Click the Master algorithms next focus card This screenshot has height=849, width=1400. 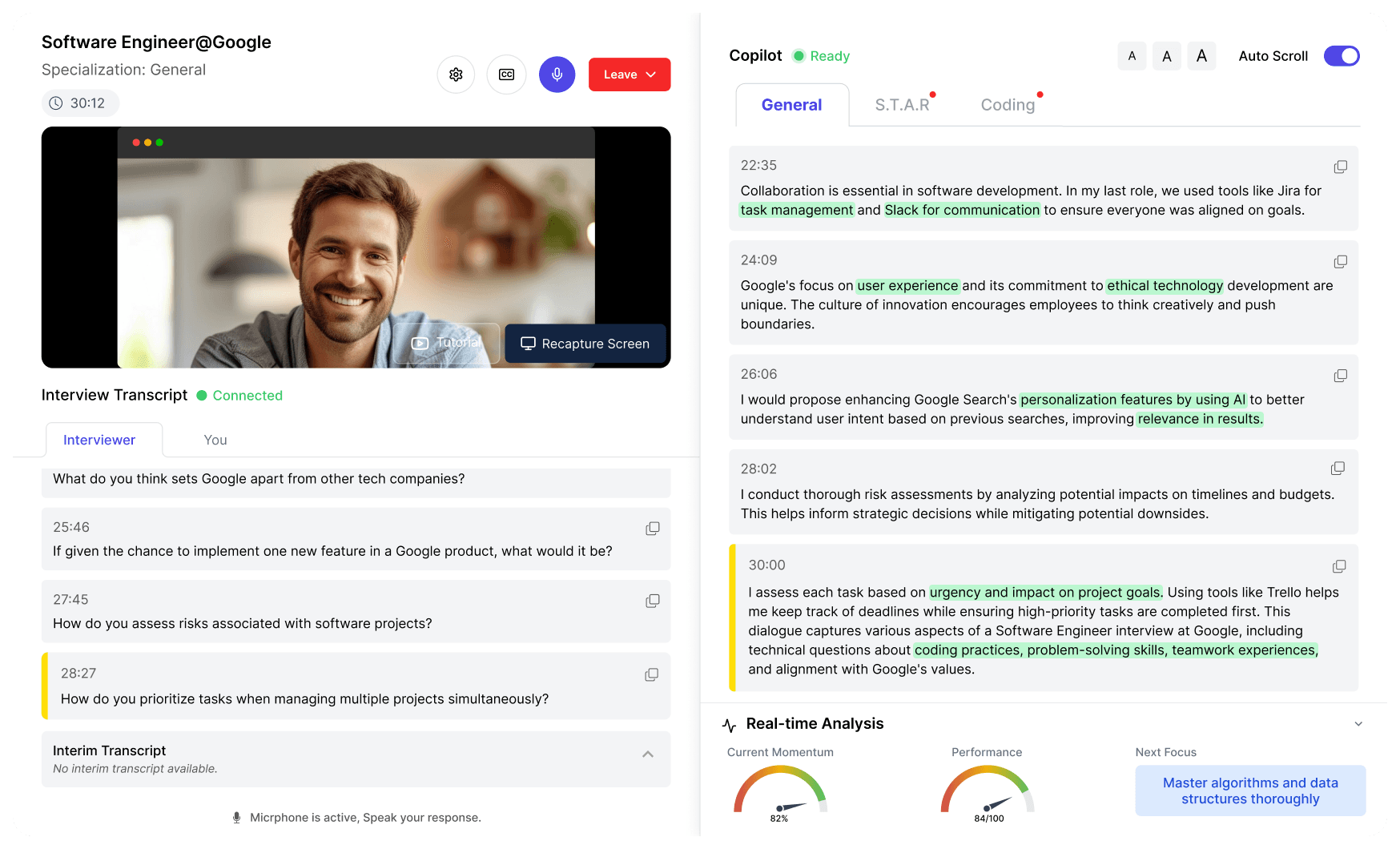coord(1250,791)
